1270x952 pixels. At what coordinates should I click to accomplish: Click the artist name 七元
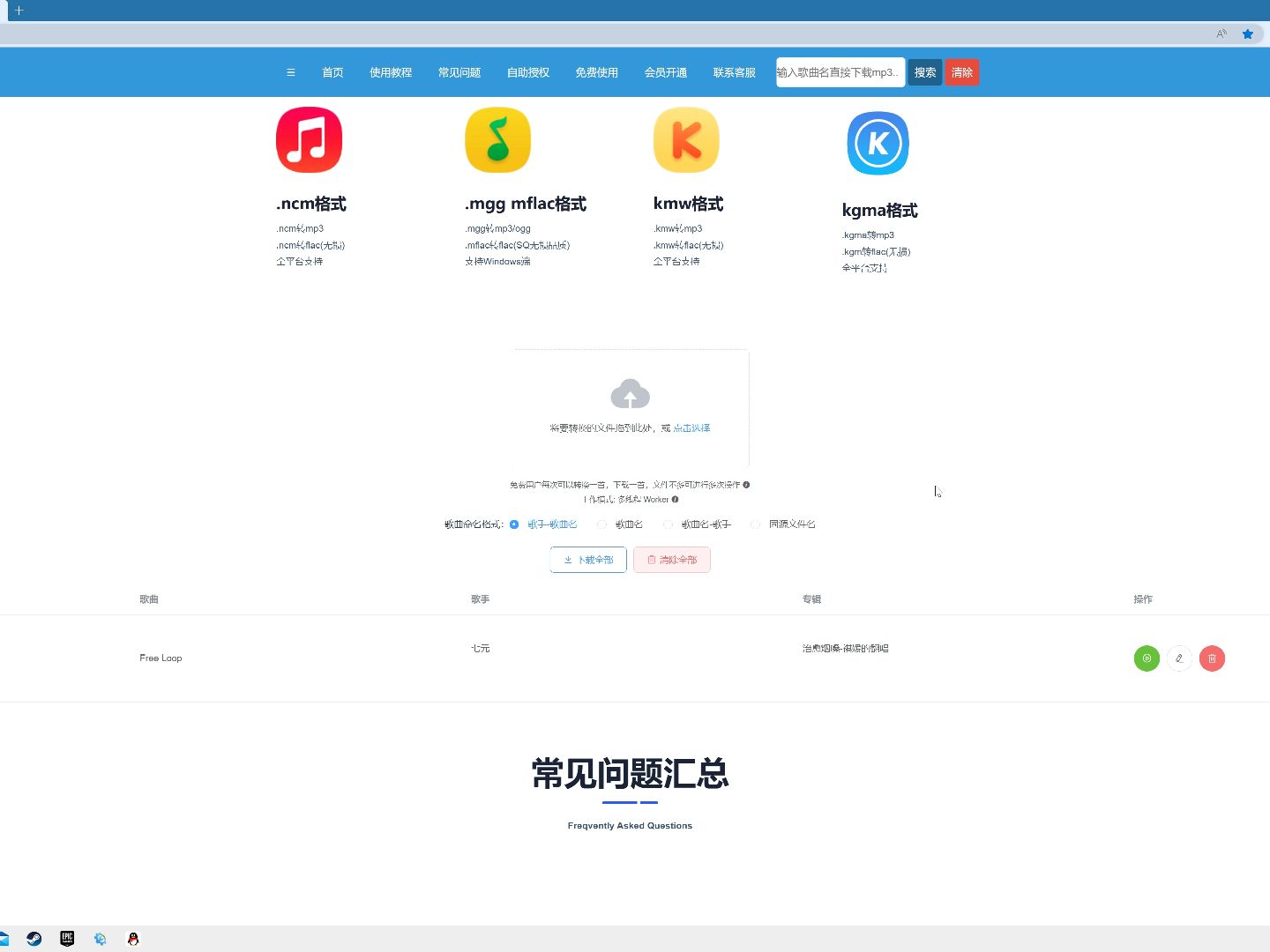click(x=481, y=649)
